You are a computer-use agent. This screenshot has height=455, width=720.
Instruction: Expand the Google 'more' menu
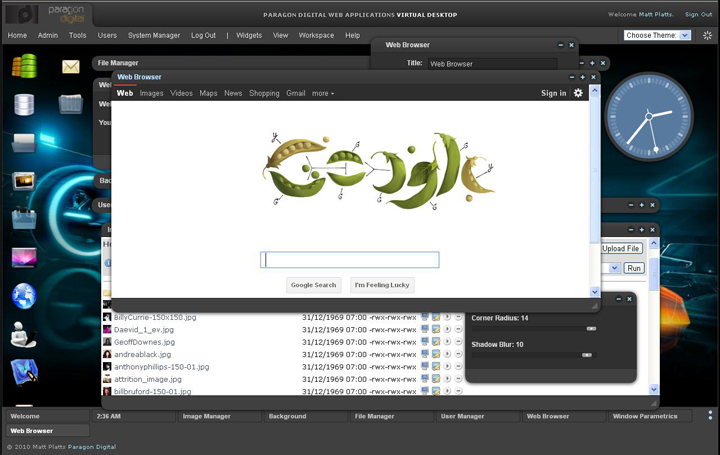(x=323, y=93)
